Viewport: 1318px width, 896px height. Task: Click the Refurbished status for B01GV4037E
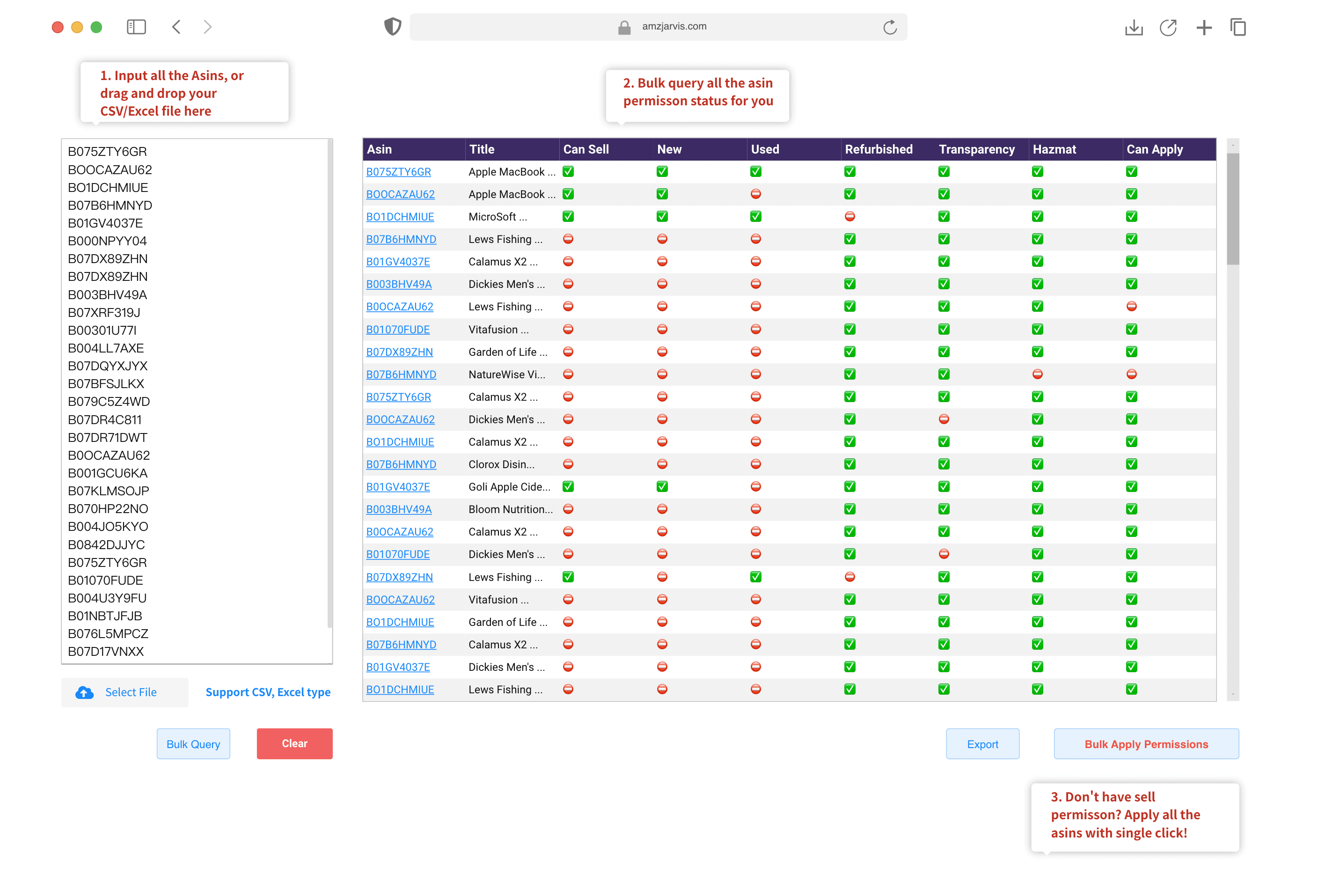point(850,261)
